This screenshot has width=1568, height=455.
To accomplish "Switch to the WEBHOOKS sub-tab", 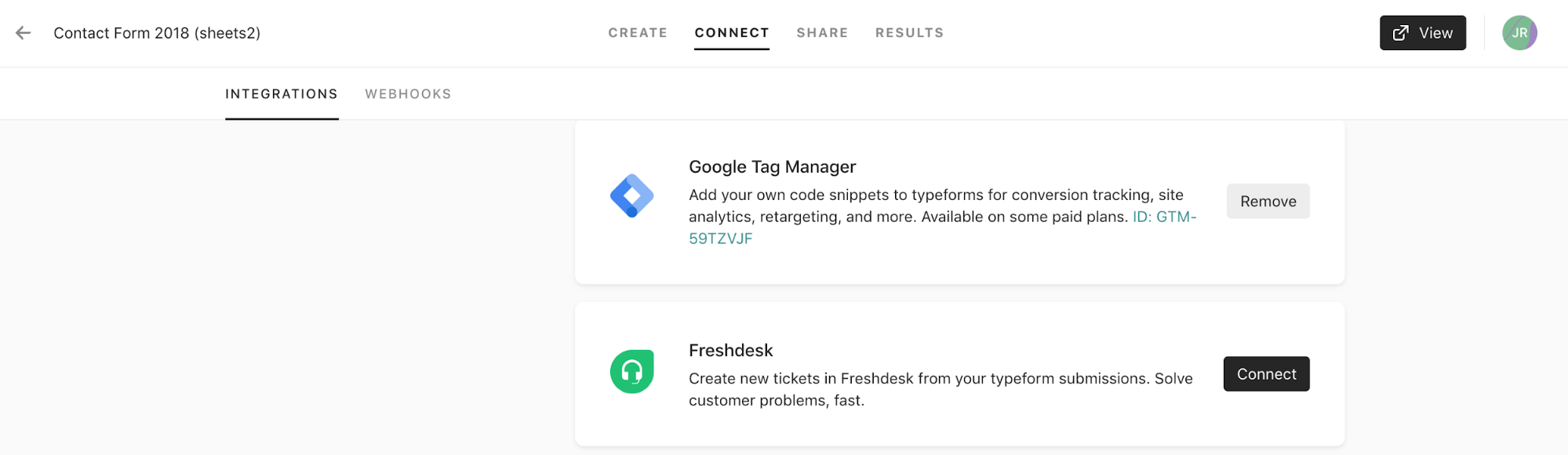I will (408, 94).
